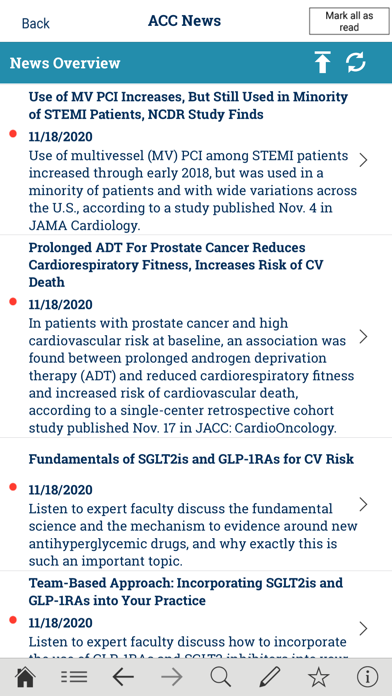392x696 pixels.
Task: Open the Team-Based Approach article chevron
Action: coord(363,628)
